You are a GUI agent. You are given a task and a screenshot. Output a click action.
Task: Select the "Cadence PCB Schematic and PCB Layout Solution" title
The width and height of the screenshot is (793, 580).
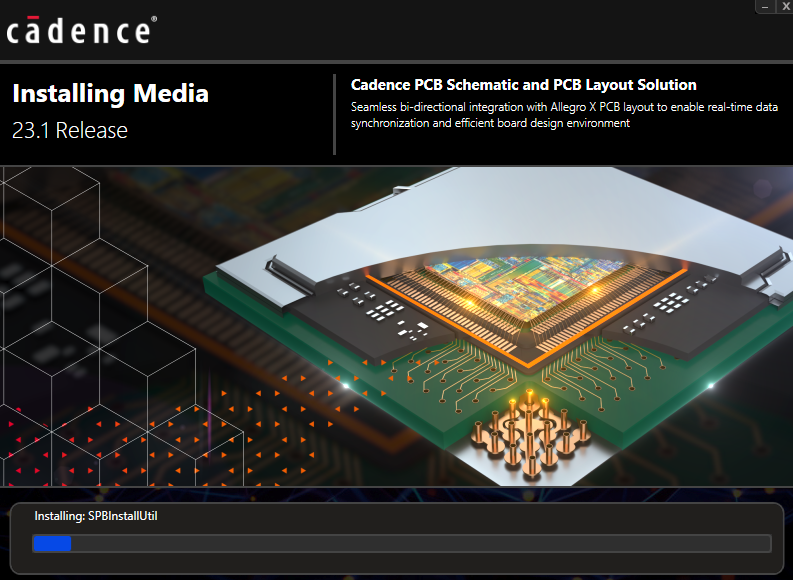pyautogui.click(x=523, y=85)
